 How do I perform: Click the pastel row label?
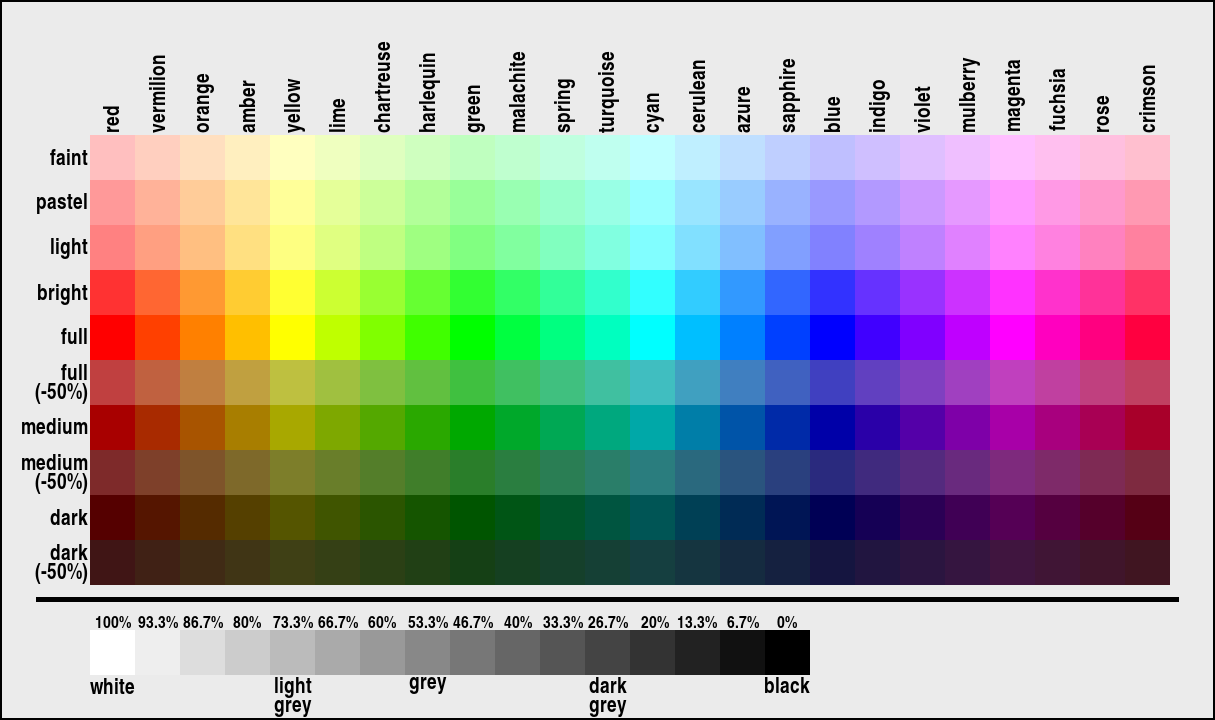tap(62, 202)
